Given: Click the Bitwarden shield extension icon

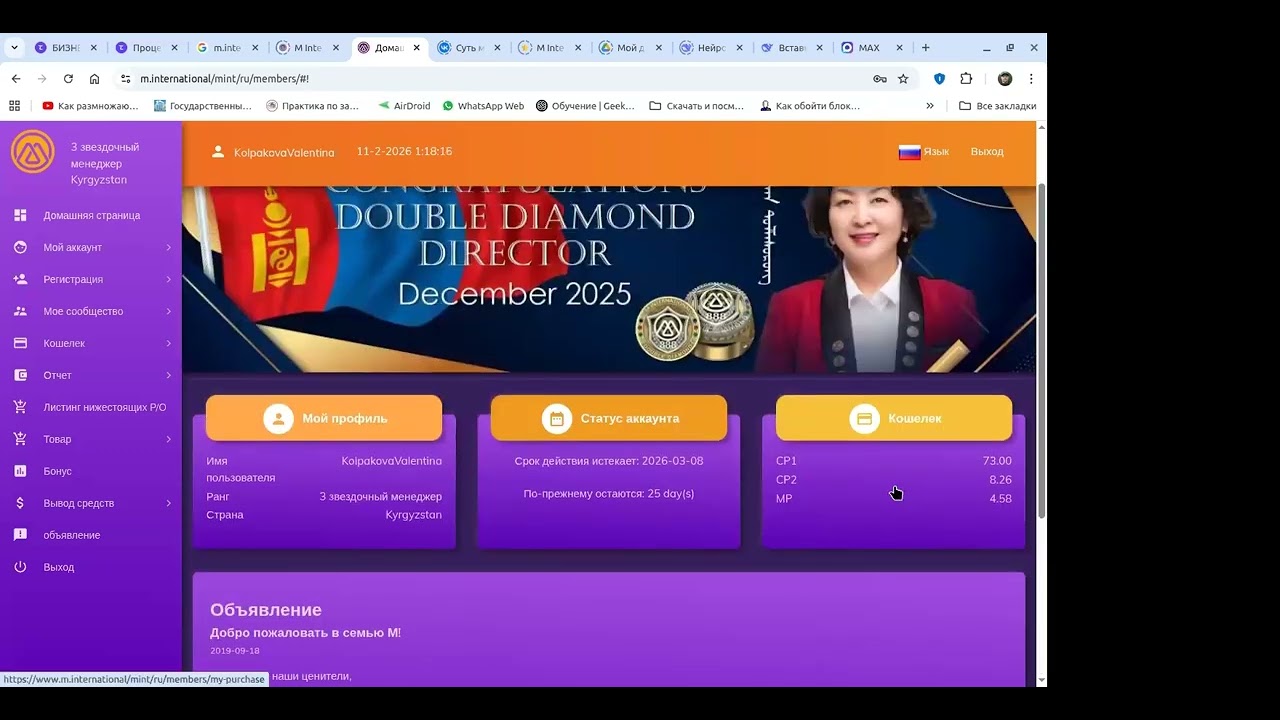Looking at the screenshot, I should [939, 78].
